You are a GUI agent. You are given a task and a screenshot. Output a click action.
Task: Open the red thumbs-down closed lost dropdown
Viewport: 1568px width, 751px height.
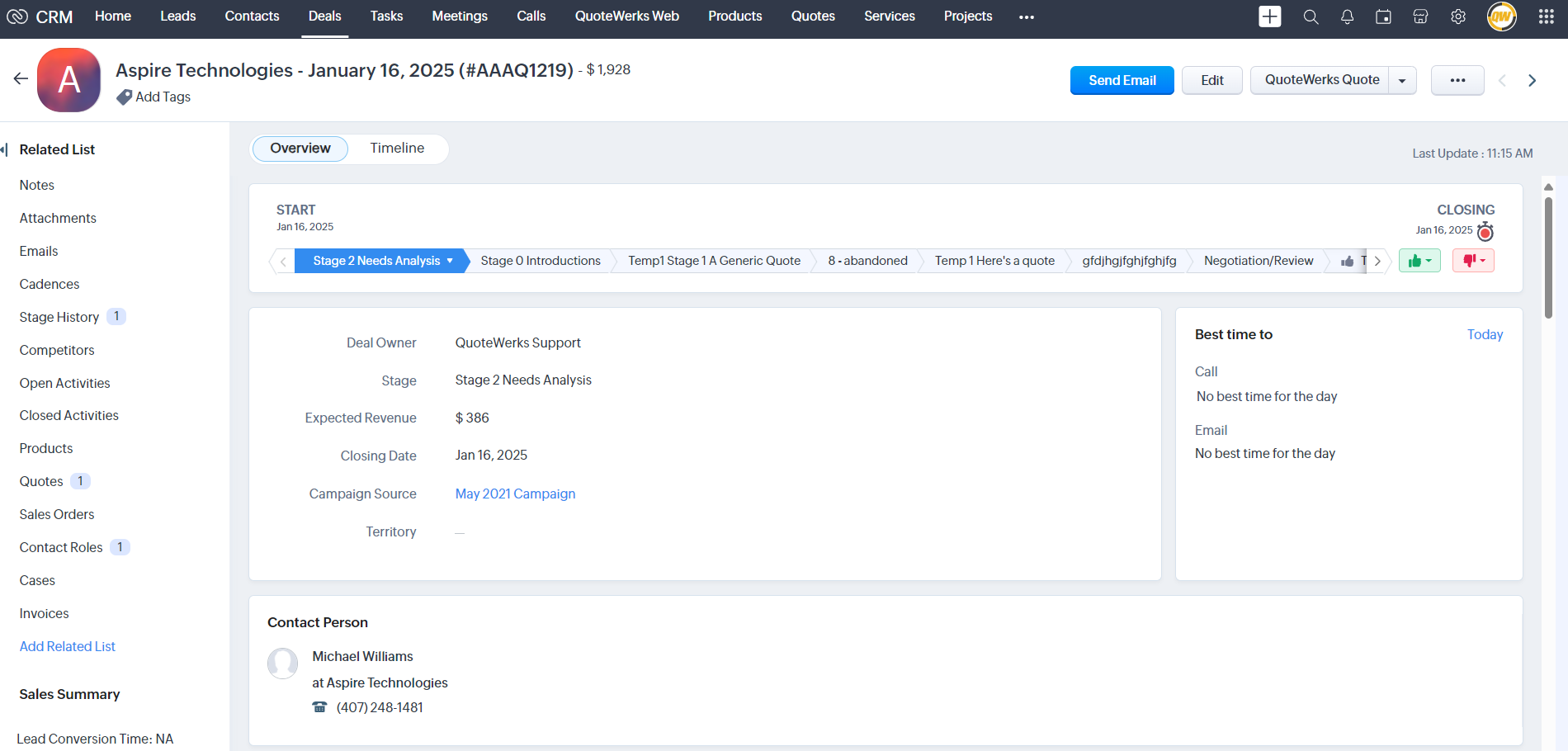click(1473, 261)
